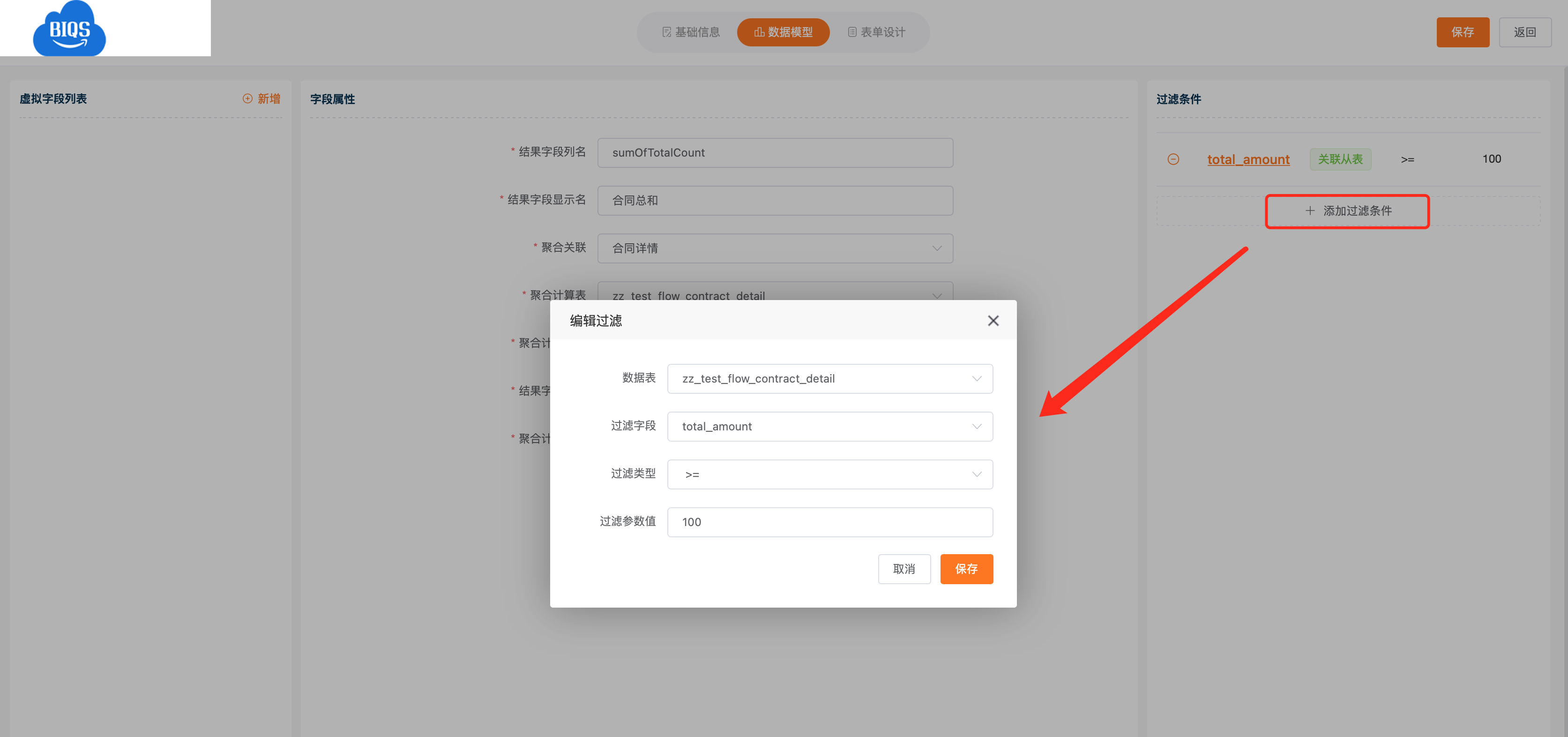
Task: Click the BIQS cloud logo
Action: point(69,28)
